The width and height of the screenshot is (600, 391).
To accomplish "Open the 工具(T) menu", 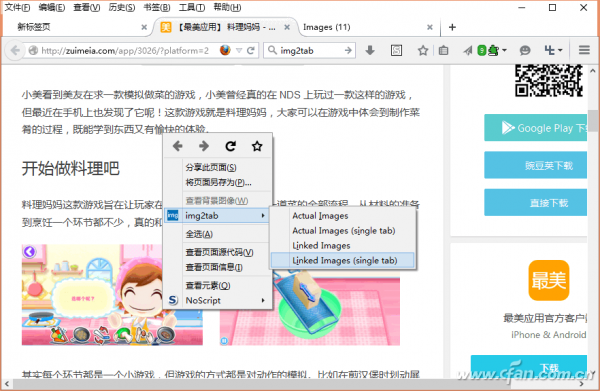I will [191, 7].
